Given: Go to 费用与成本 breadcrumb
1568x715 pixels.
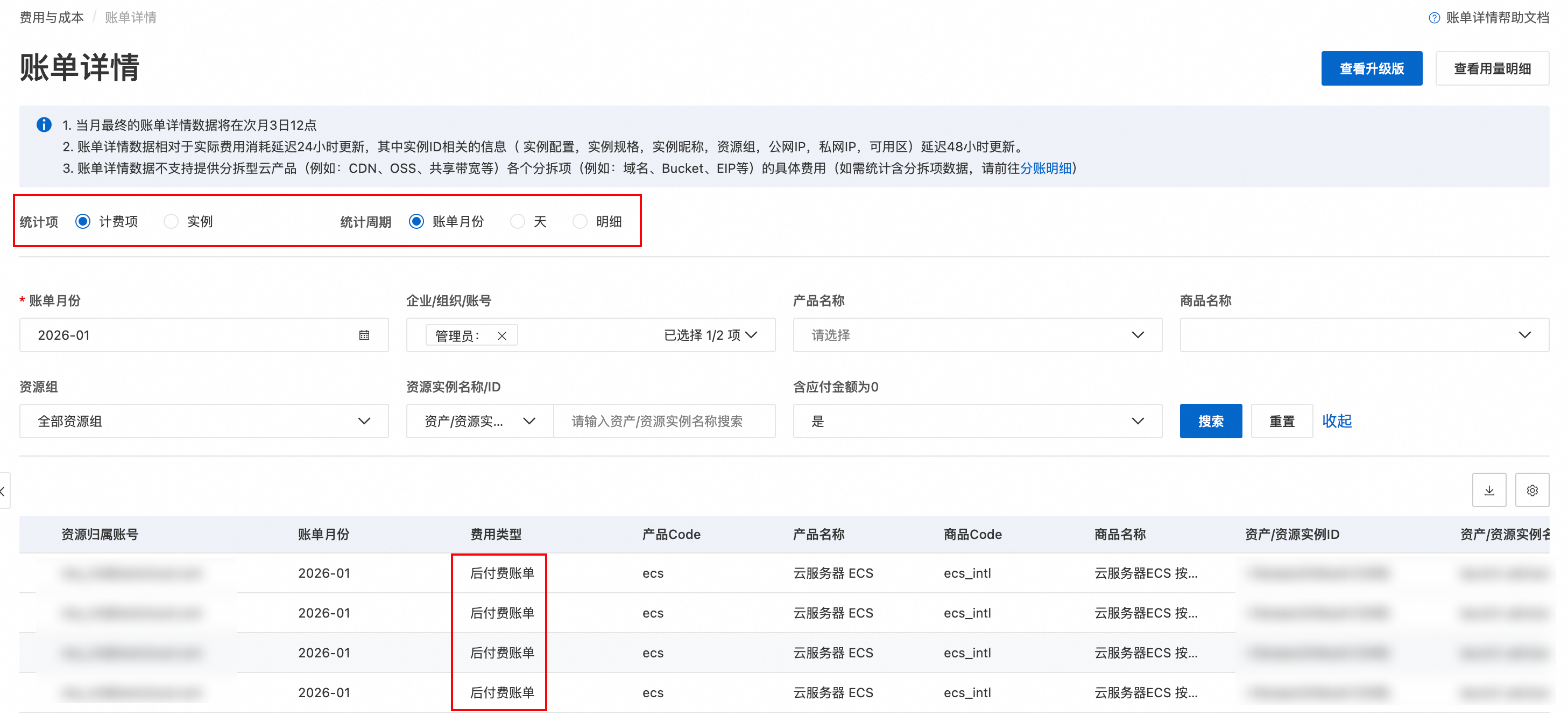Looking at the screenshot, I should click(x=52, y=18).
